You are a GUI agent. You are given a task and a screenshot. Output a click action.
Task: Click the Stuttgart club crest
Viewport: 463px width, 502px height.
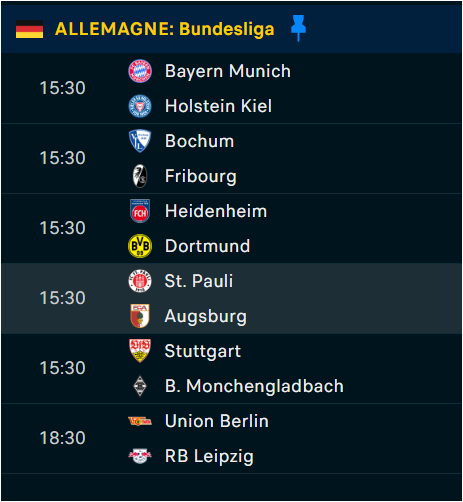click(x=140, y=351)
